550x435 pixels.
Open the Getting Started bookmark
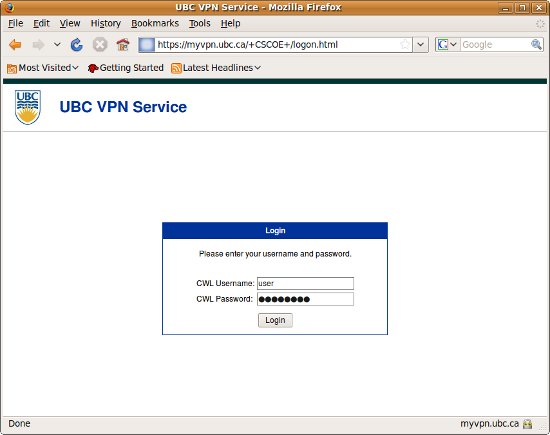click(x=126, y=68)
